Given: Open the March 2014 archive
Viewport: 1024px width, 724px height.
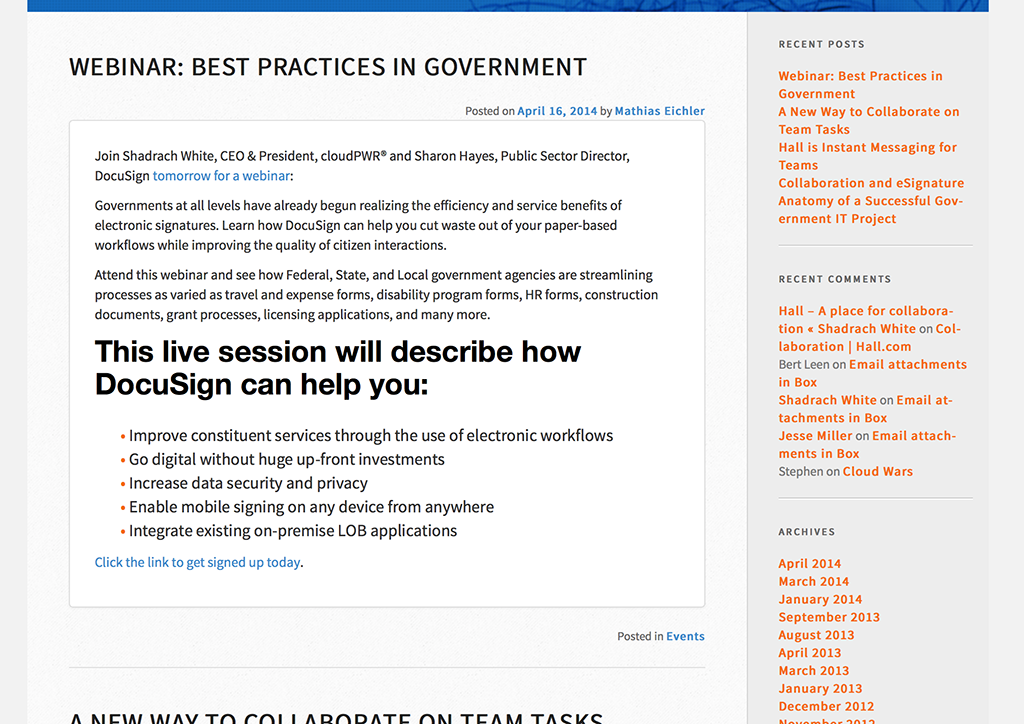Looking at the screenshot, I should pos(814,581).
